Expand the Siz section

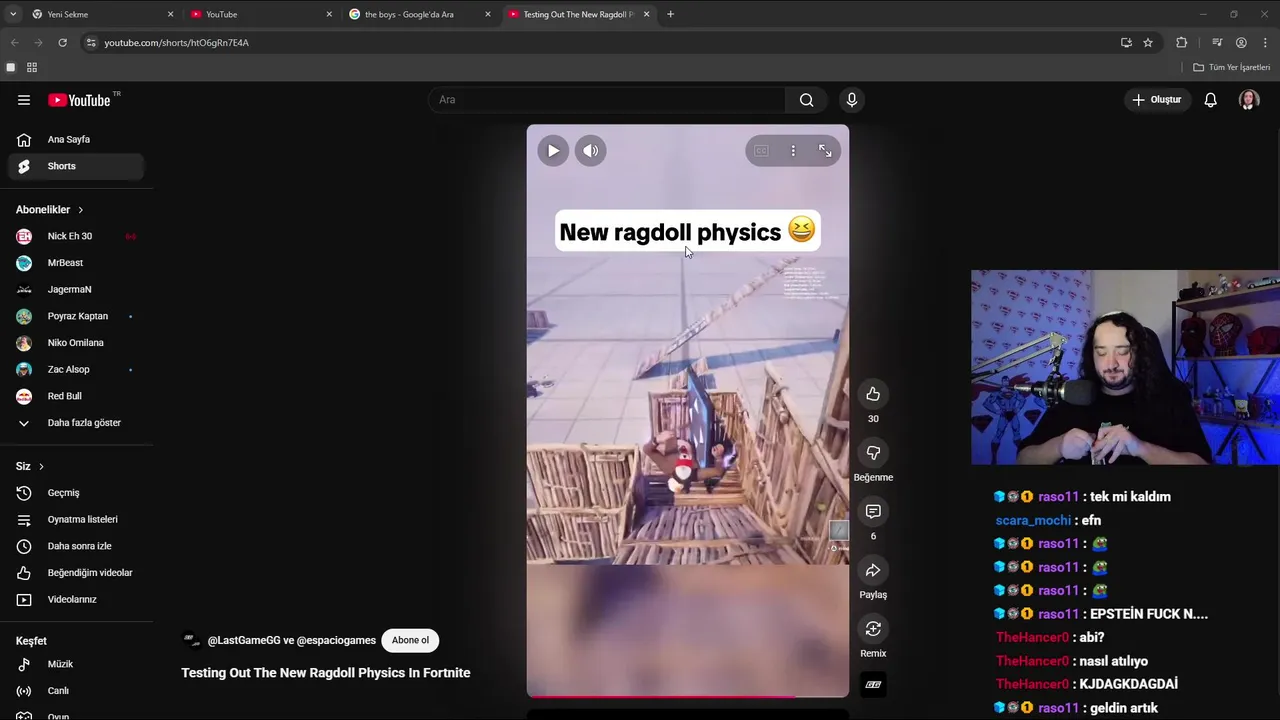click(x=30, y=466)
